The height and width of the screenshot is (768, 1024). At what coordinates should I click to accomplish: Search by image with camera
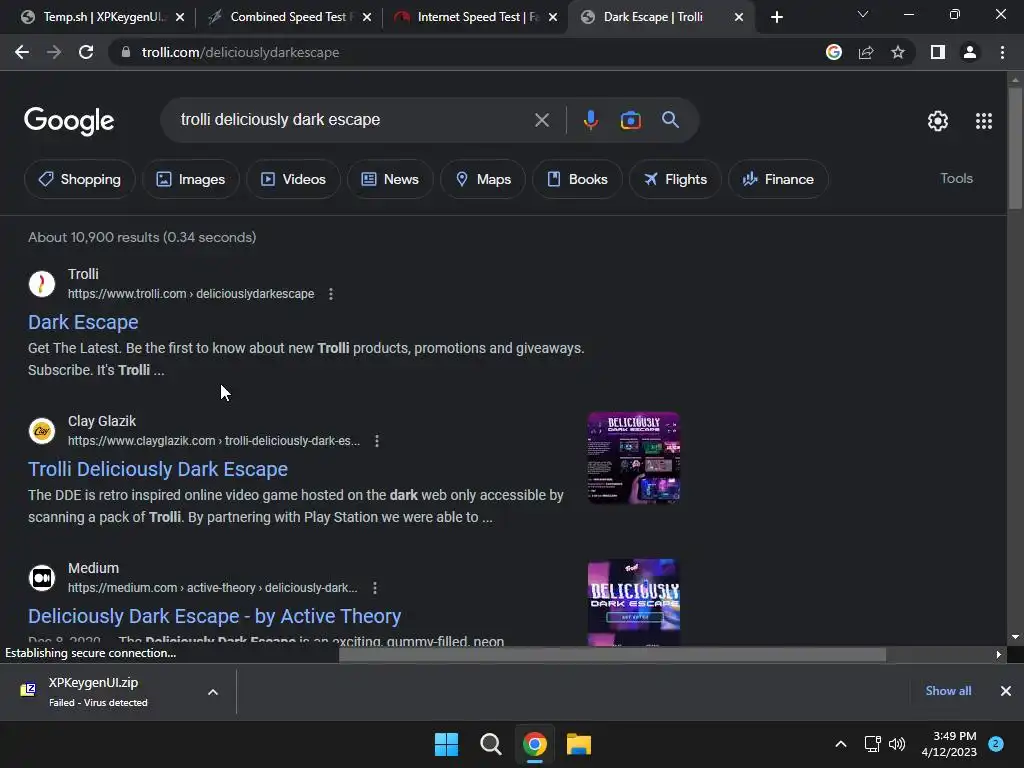630,120
